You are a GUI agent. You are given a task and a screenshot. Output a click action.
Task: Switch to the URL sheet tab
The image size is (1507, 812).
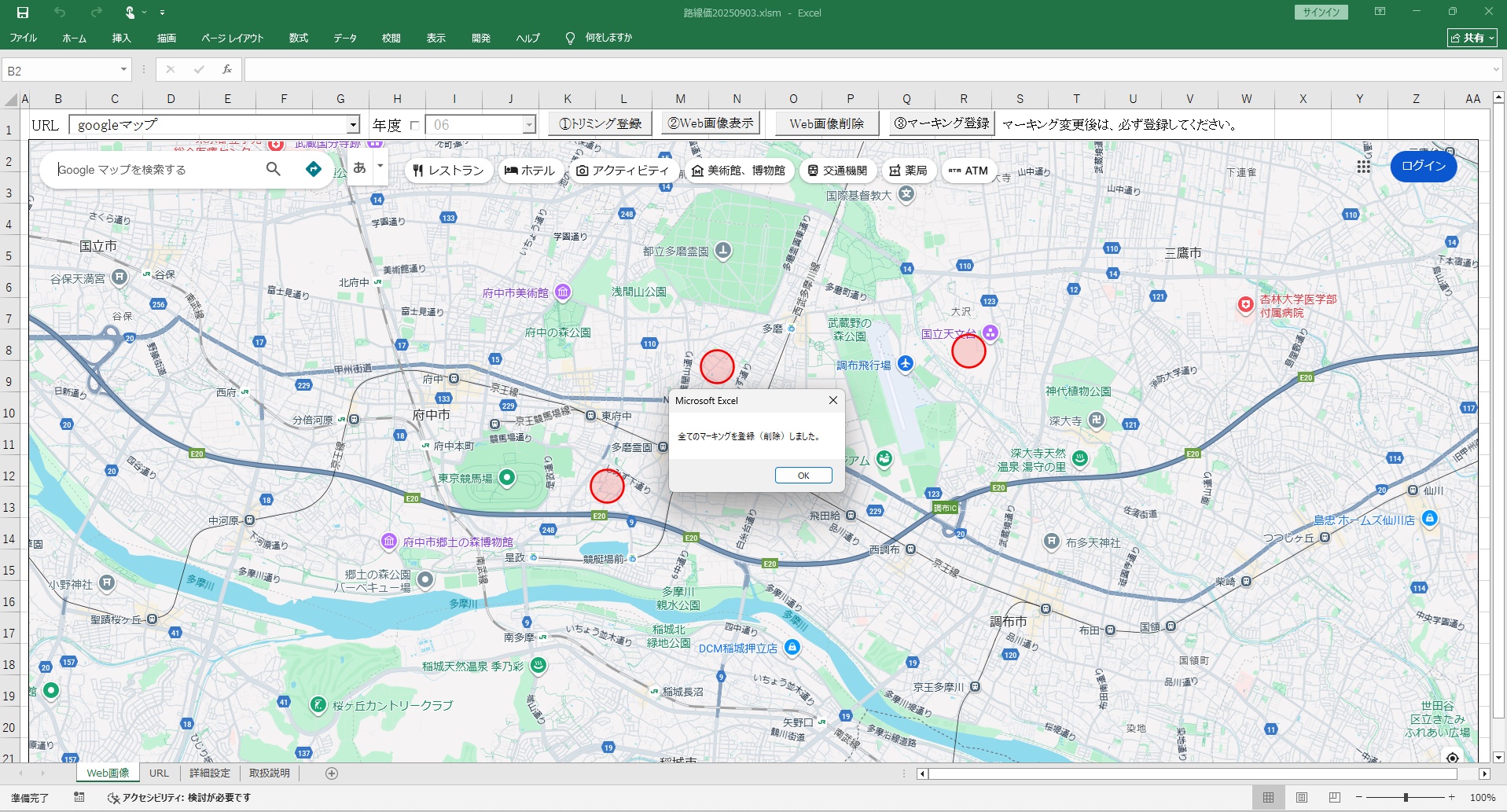pyautogui.click(x=159, y=773)
